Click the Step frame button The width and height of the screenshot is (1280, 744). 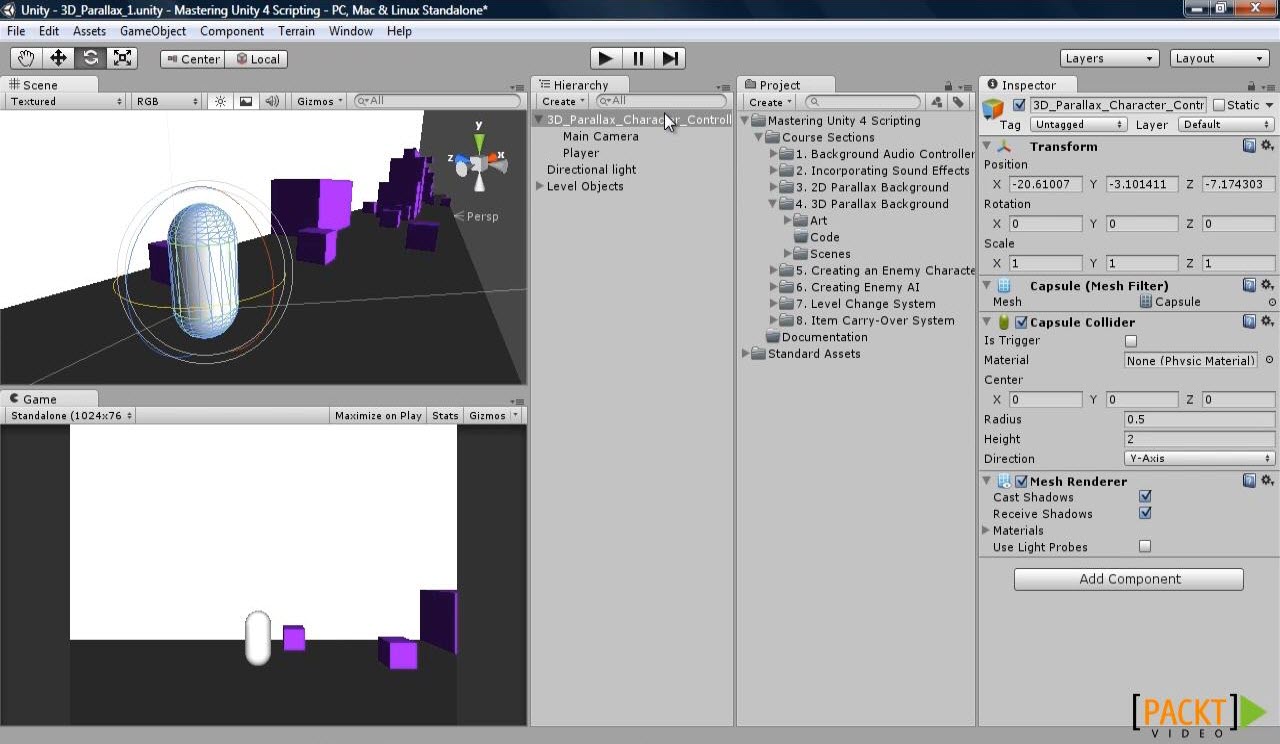(x=670, y=58)
